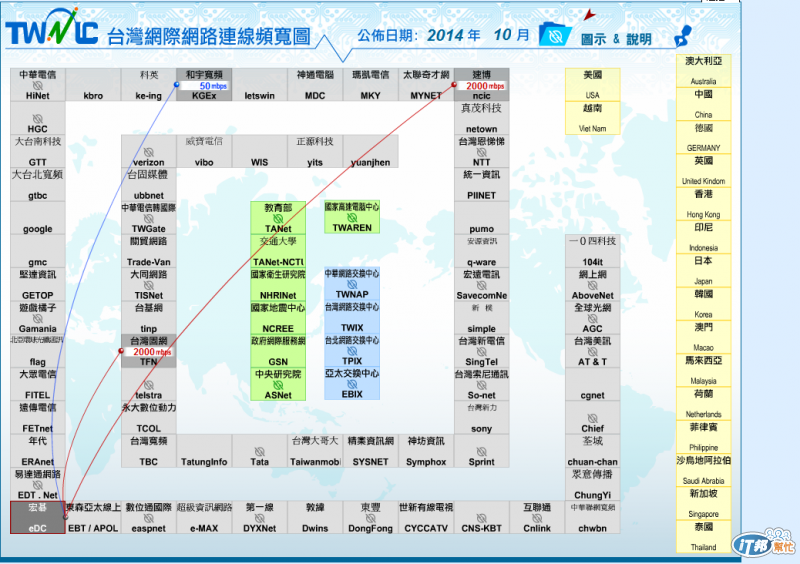Select the 威寶電信 vibo cell

[x=204, y=151]
